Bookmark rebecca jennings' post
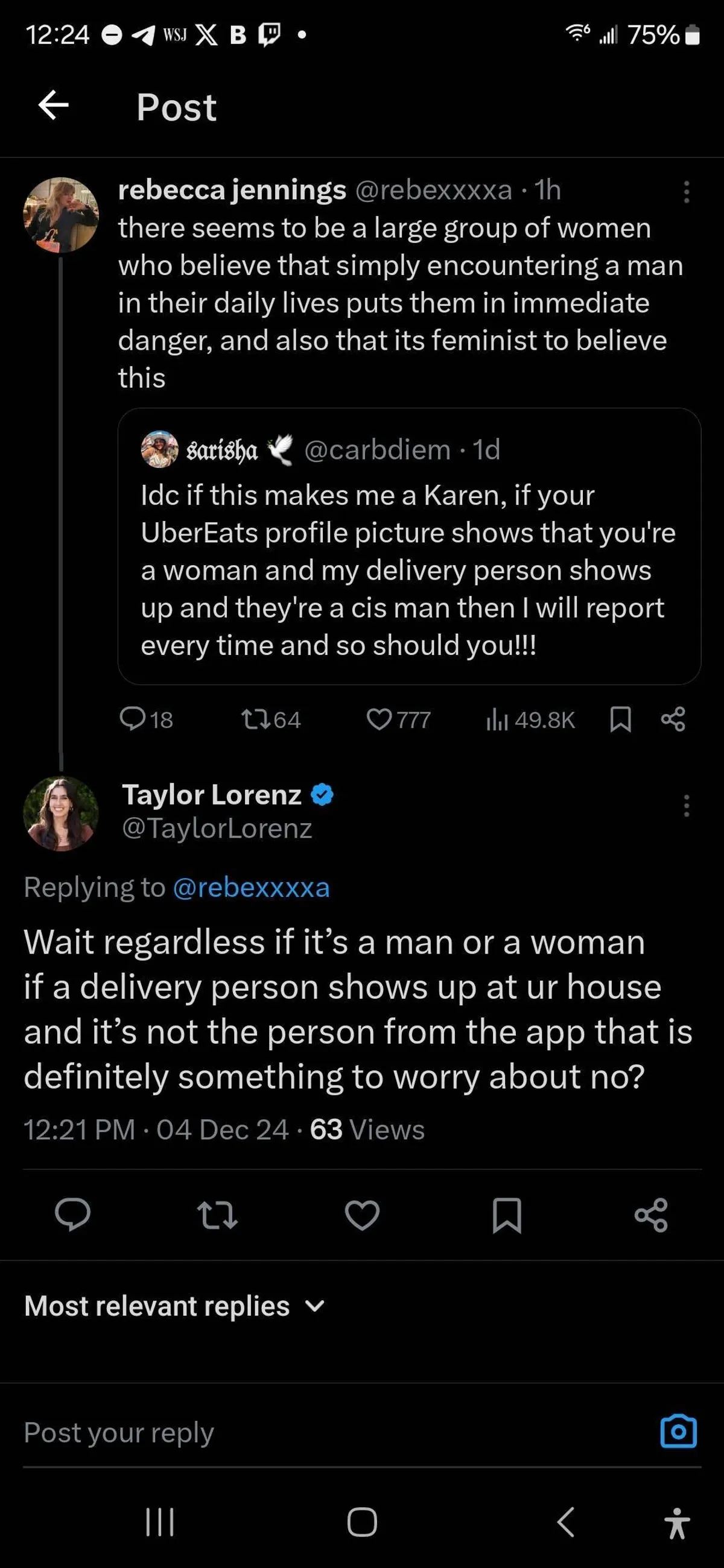724x1568 pixels. tap(620, 719)
